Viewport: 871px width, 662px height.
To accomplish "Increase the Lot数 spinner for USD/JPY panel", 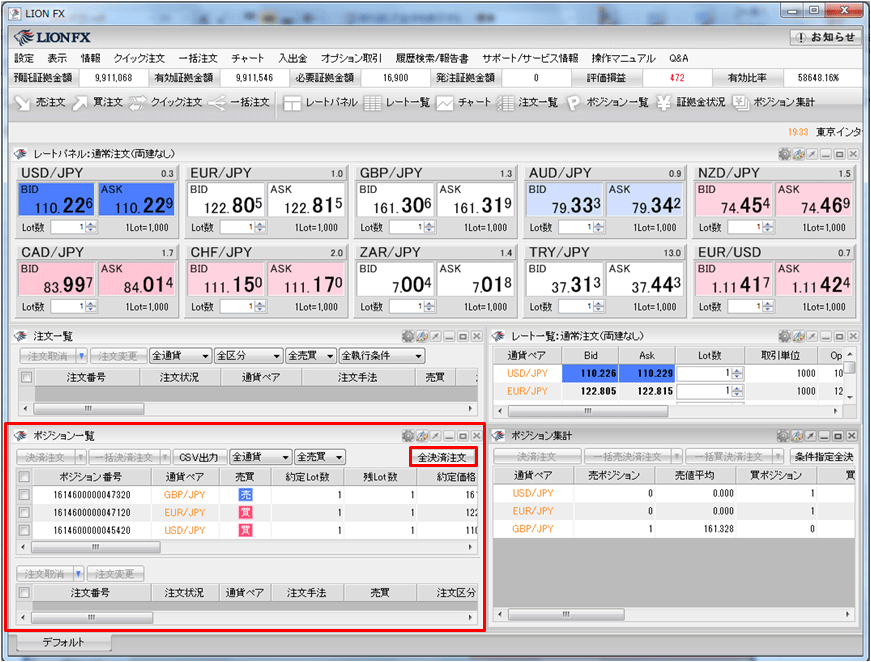I will (x=91, y=224).
